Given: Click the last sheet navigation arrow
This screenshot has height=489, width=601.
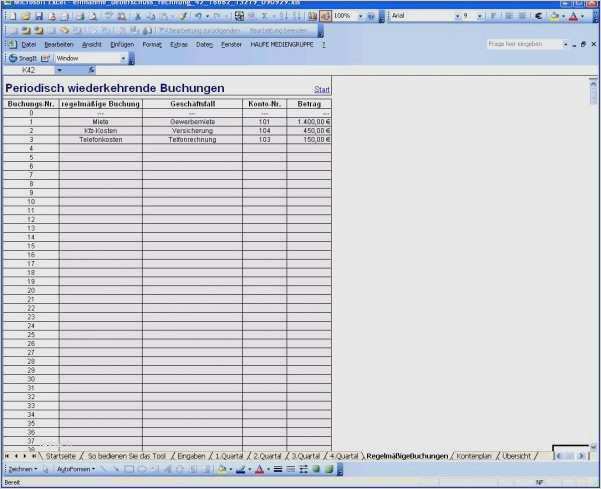Looking at the screenshot, I should coord(34,456).
